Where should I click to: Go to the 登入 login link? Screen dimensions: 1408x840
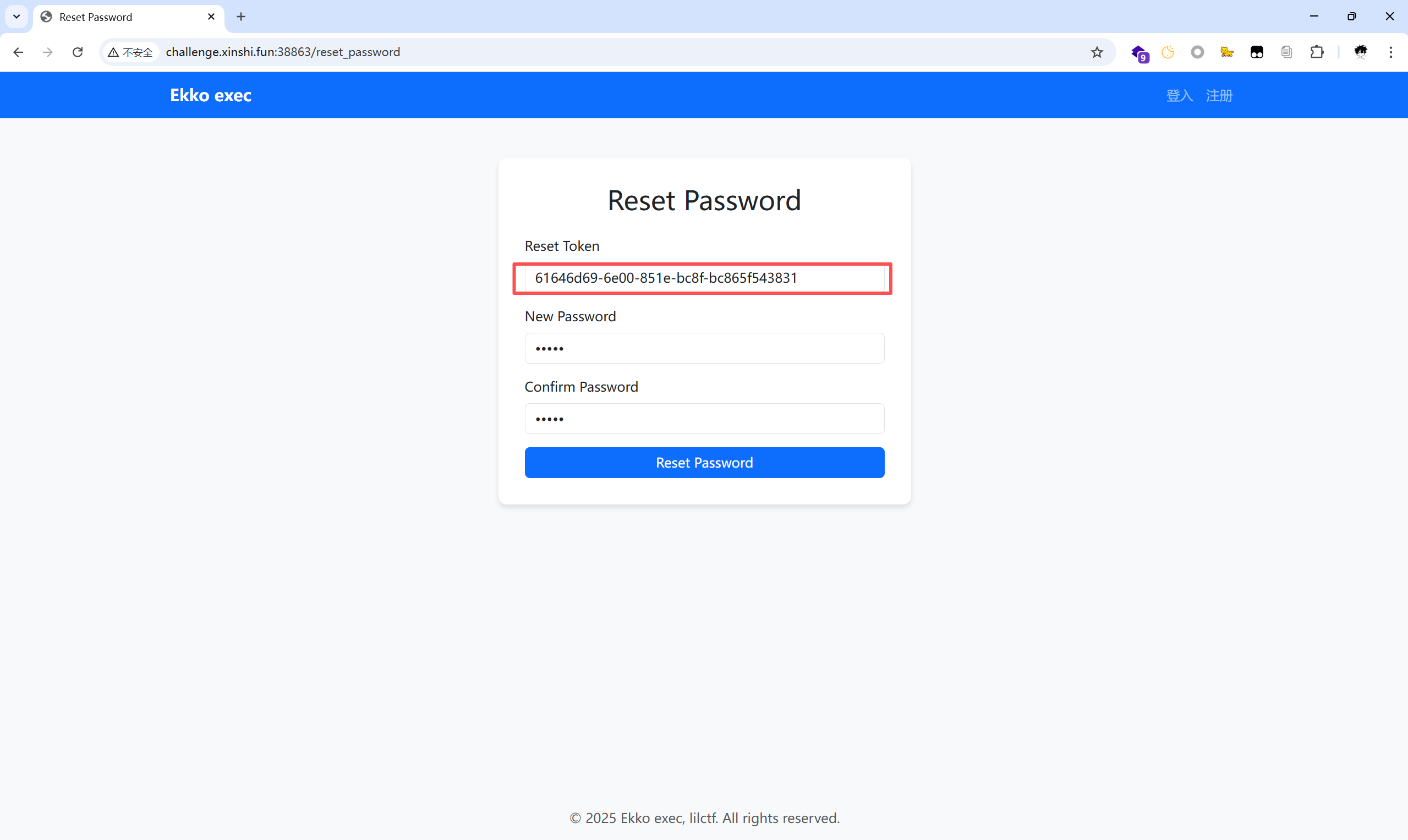coord(1179,96)
